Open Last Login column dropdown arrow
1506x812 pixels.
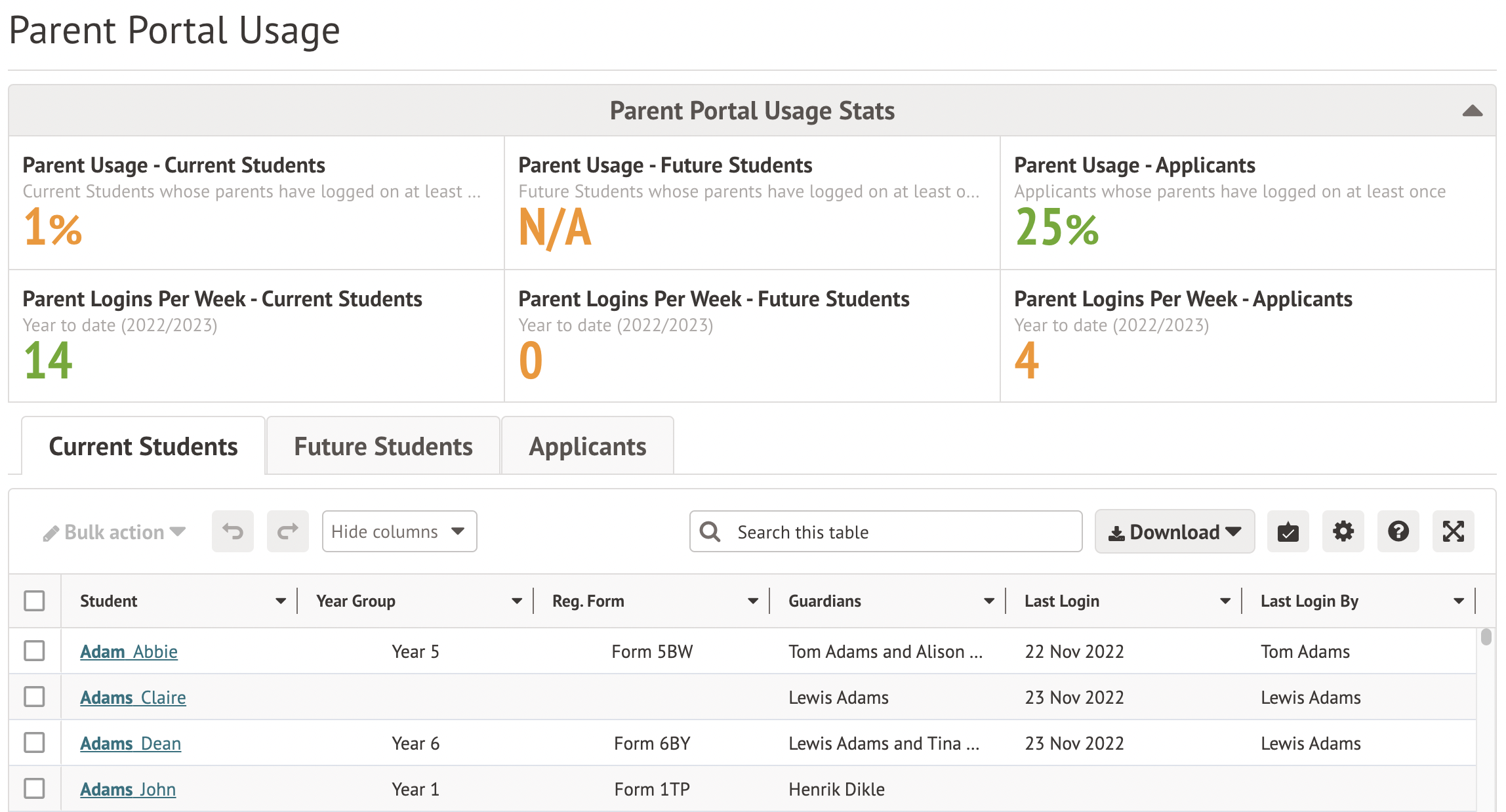click(x=1225, y=601)
